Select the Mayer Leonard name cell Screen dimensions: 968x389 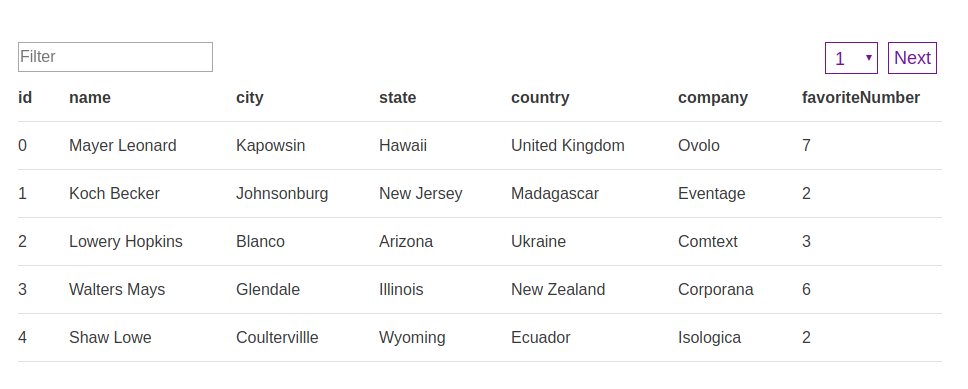point(123,146)
